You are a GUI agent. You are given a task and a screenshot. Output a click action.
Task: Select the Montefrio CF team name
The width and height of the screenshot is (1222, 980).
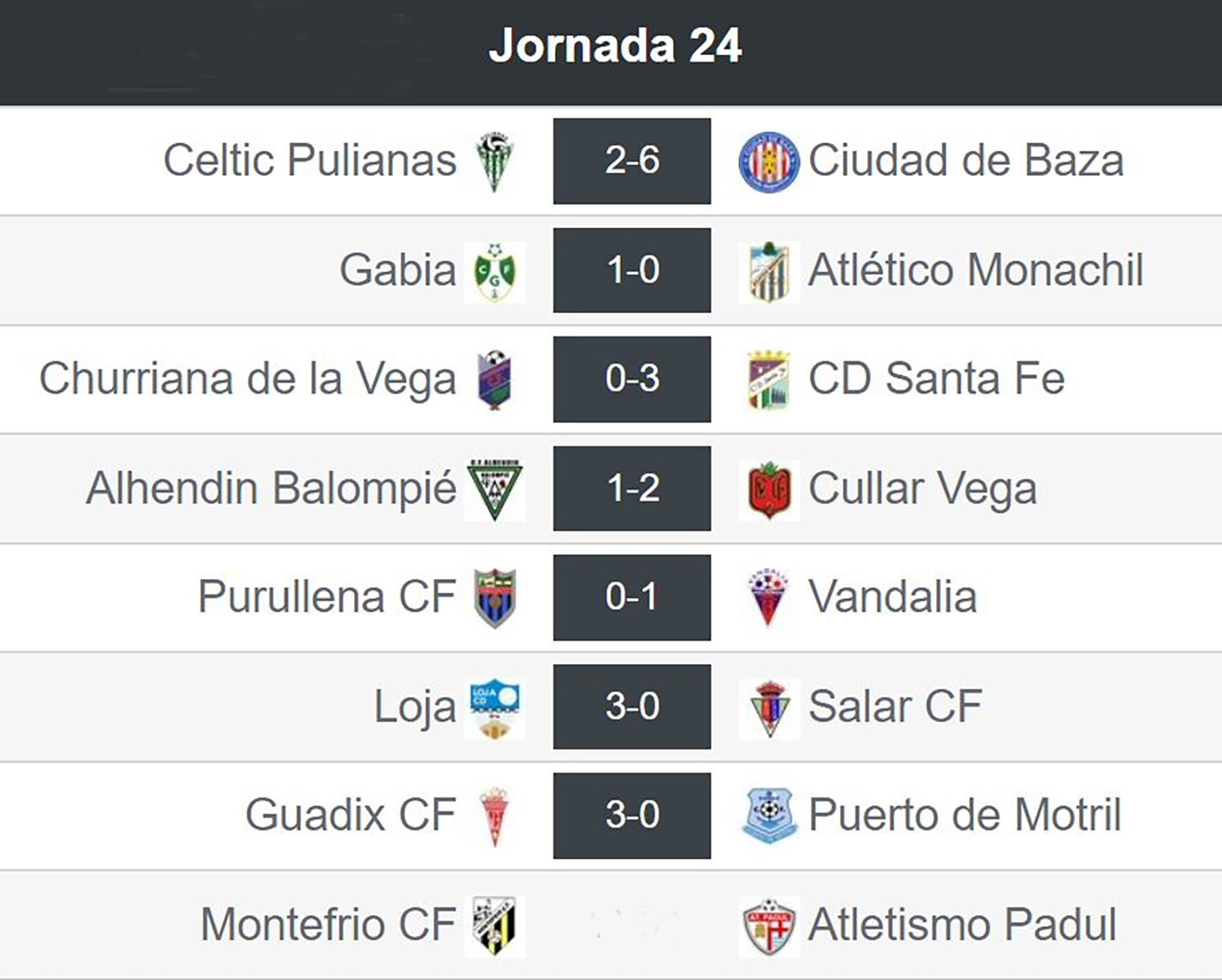328,924
